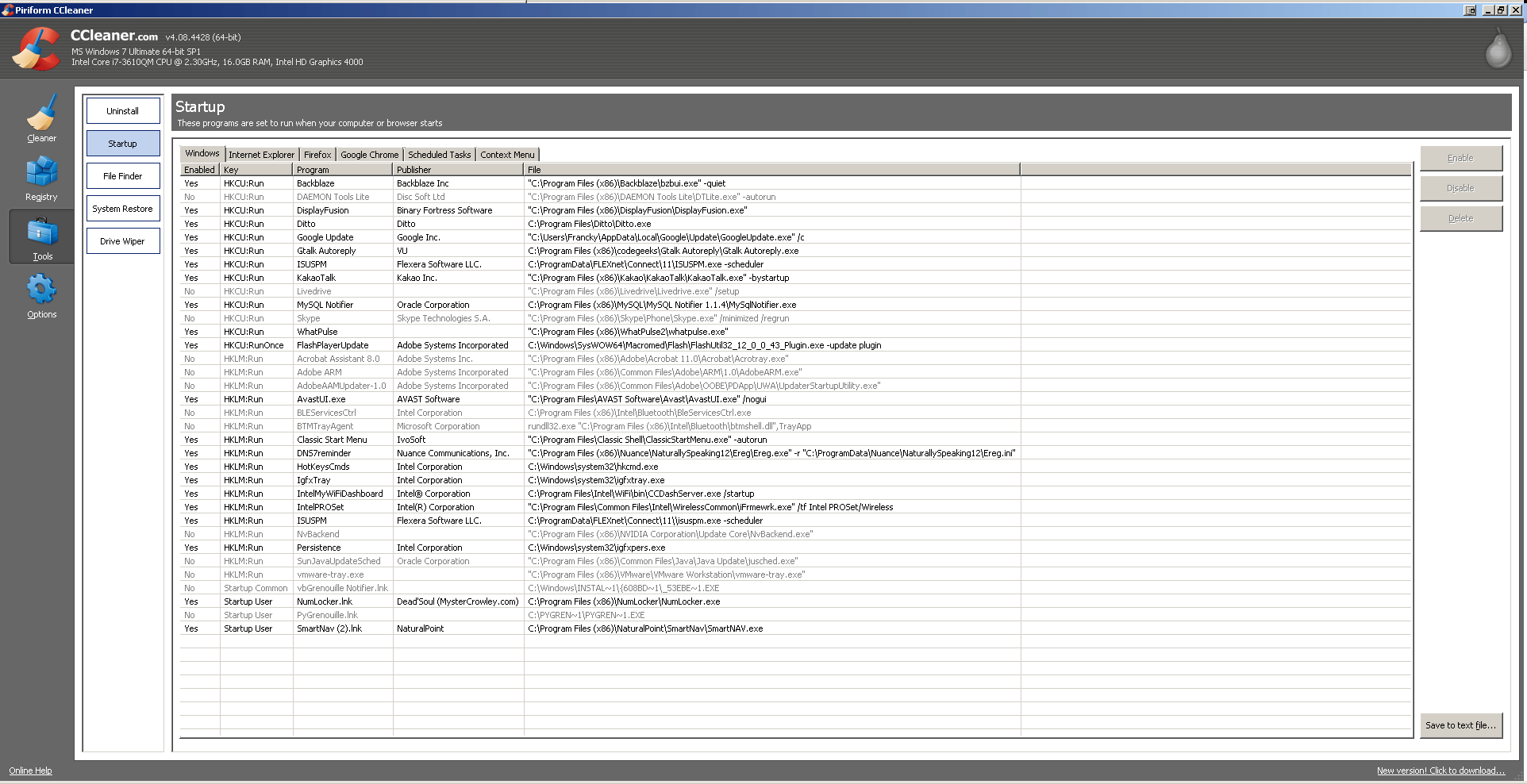Click the Enable button

pos(1460,158)
